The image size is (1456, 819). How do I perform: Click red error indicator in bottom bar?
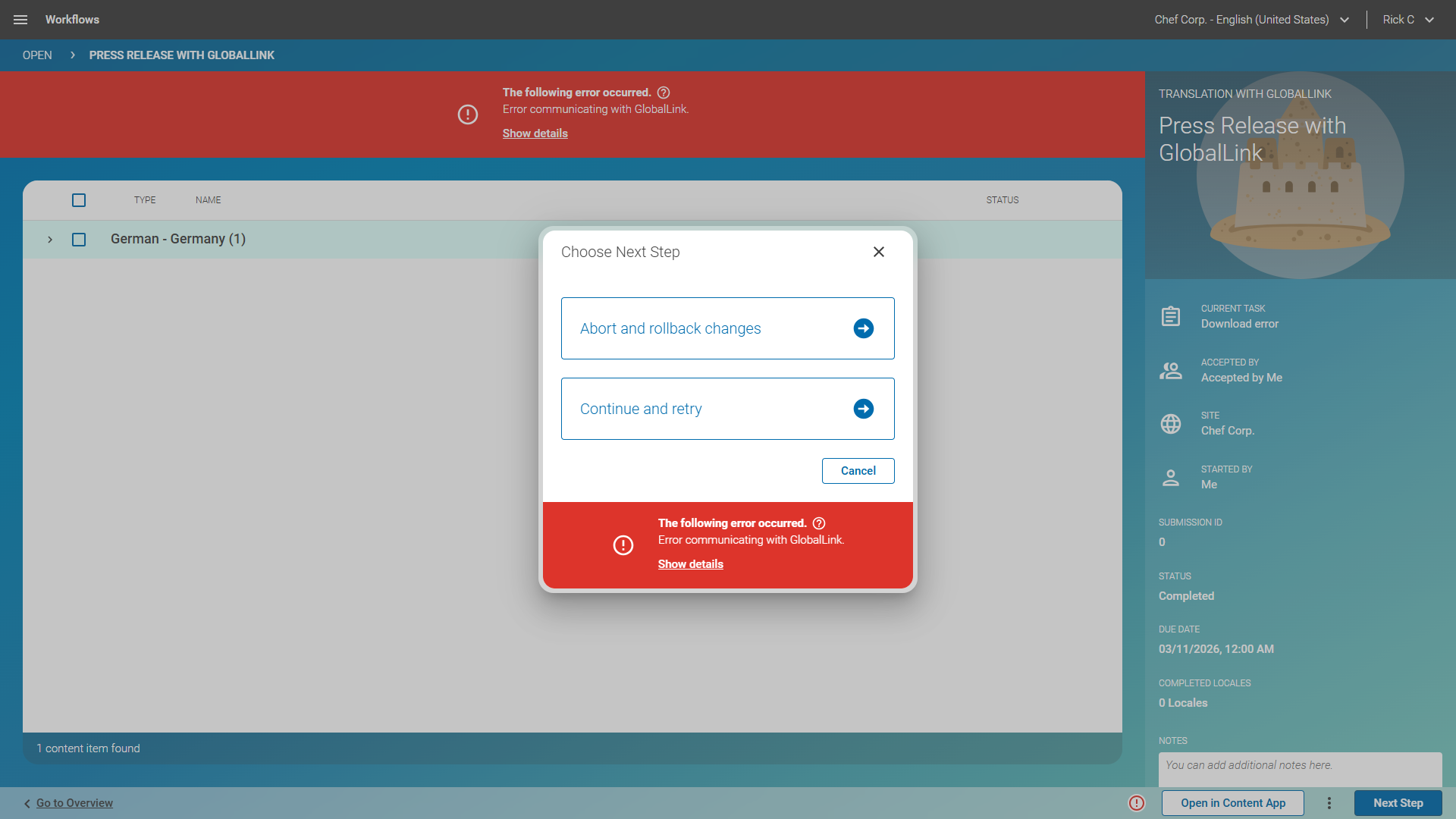tap(1136, 803)
